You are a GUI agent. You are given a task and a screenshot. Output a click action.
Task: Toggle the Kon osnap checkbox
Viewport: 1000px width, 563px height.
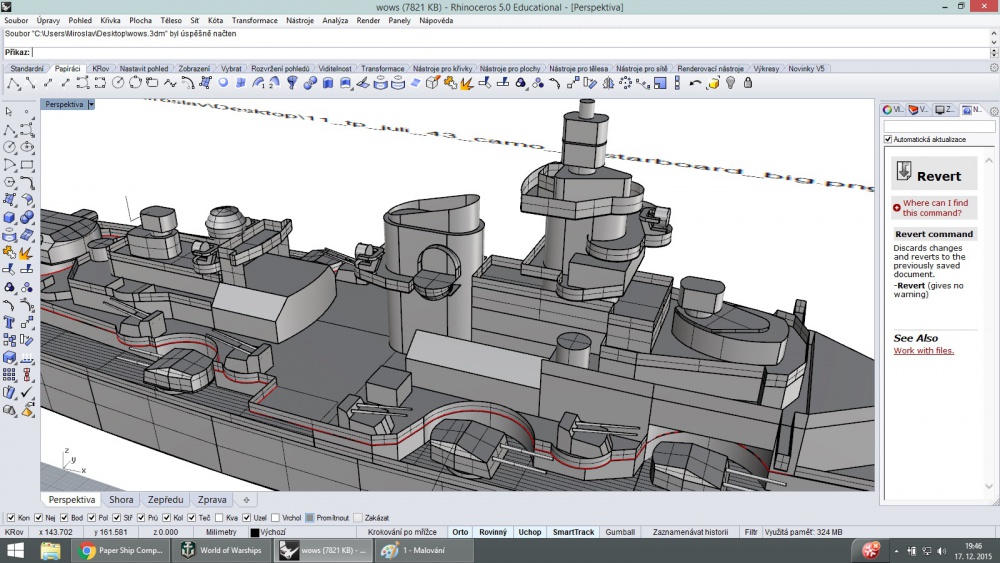point(11,518)
